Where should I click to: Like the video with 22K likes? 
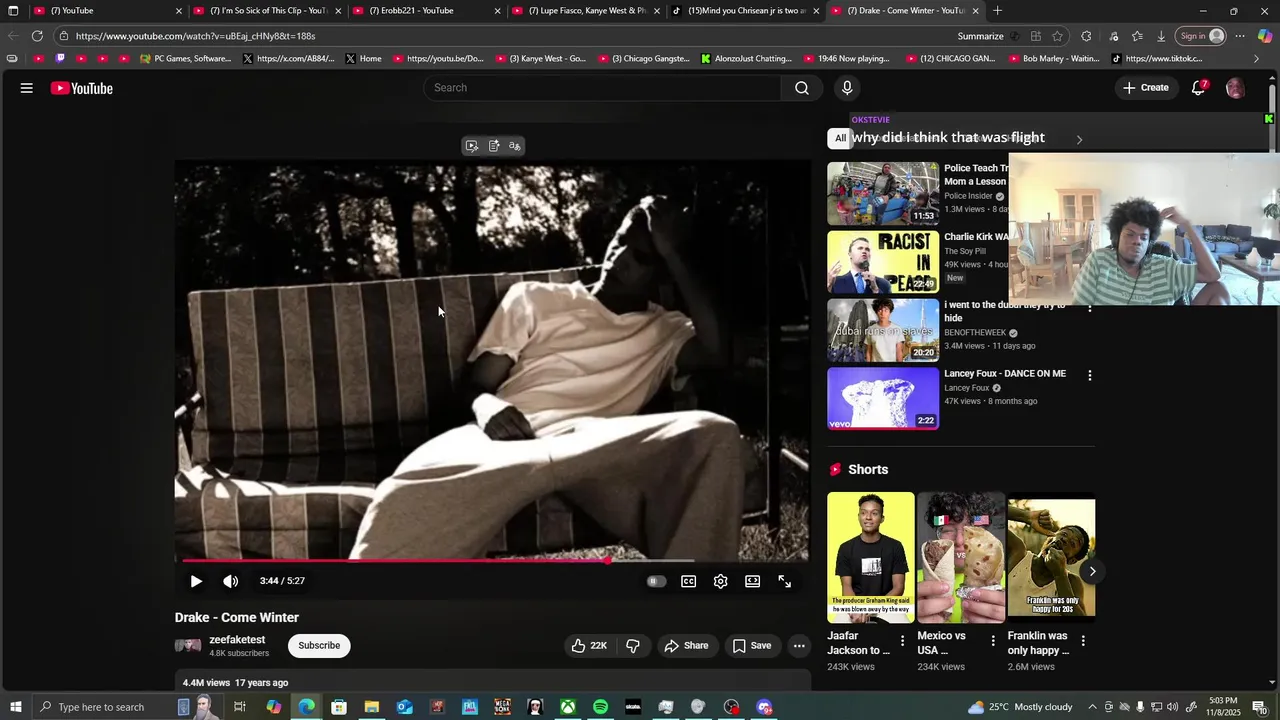[x=589, y=646]
